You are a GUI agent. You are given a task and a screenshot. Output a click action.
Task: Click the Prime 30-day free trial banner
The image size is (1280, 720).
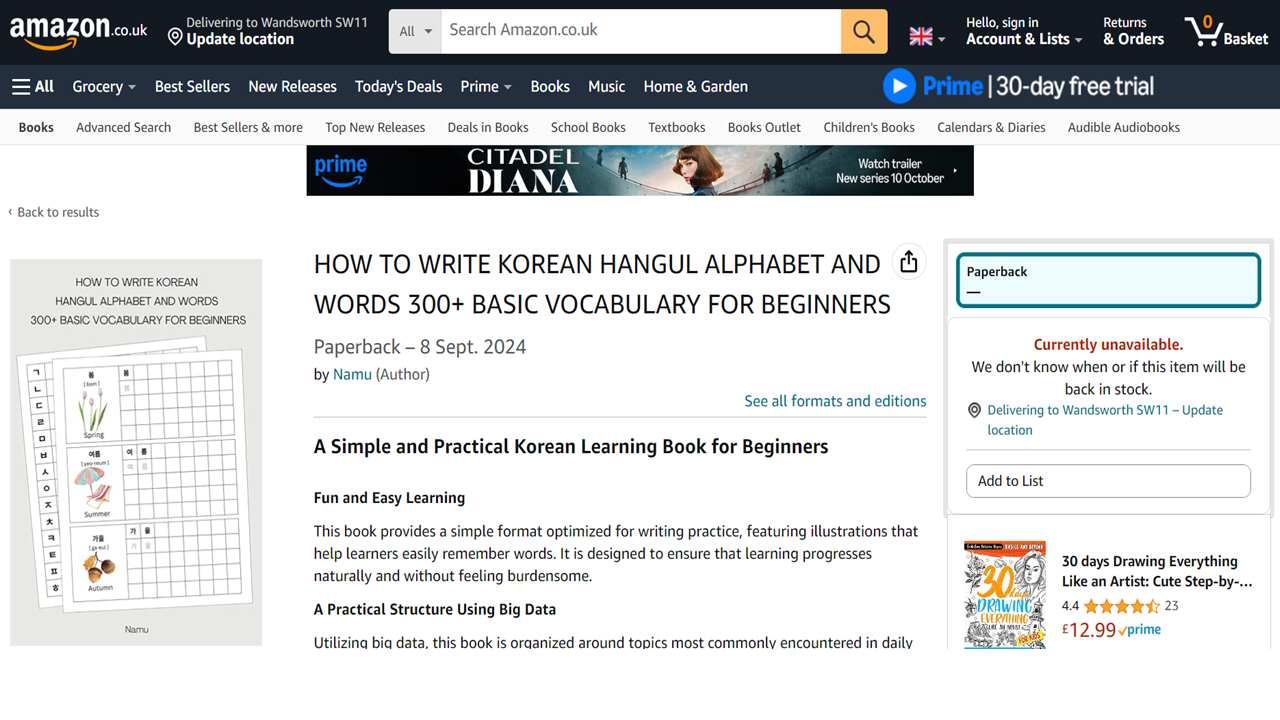click(1018, 86)
